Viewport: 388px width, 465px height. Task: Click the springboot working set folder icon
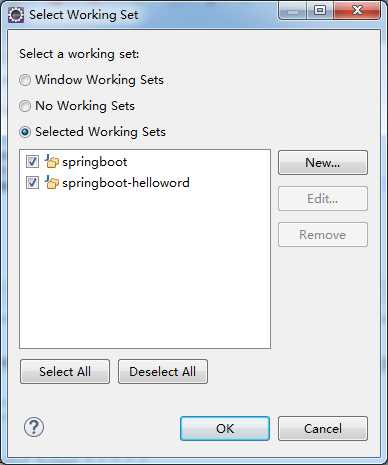[52, 162]
